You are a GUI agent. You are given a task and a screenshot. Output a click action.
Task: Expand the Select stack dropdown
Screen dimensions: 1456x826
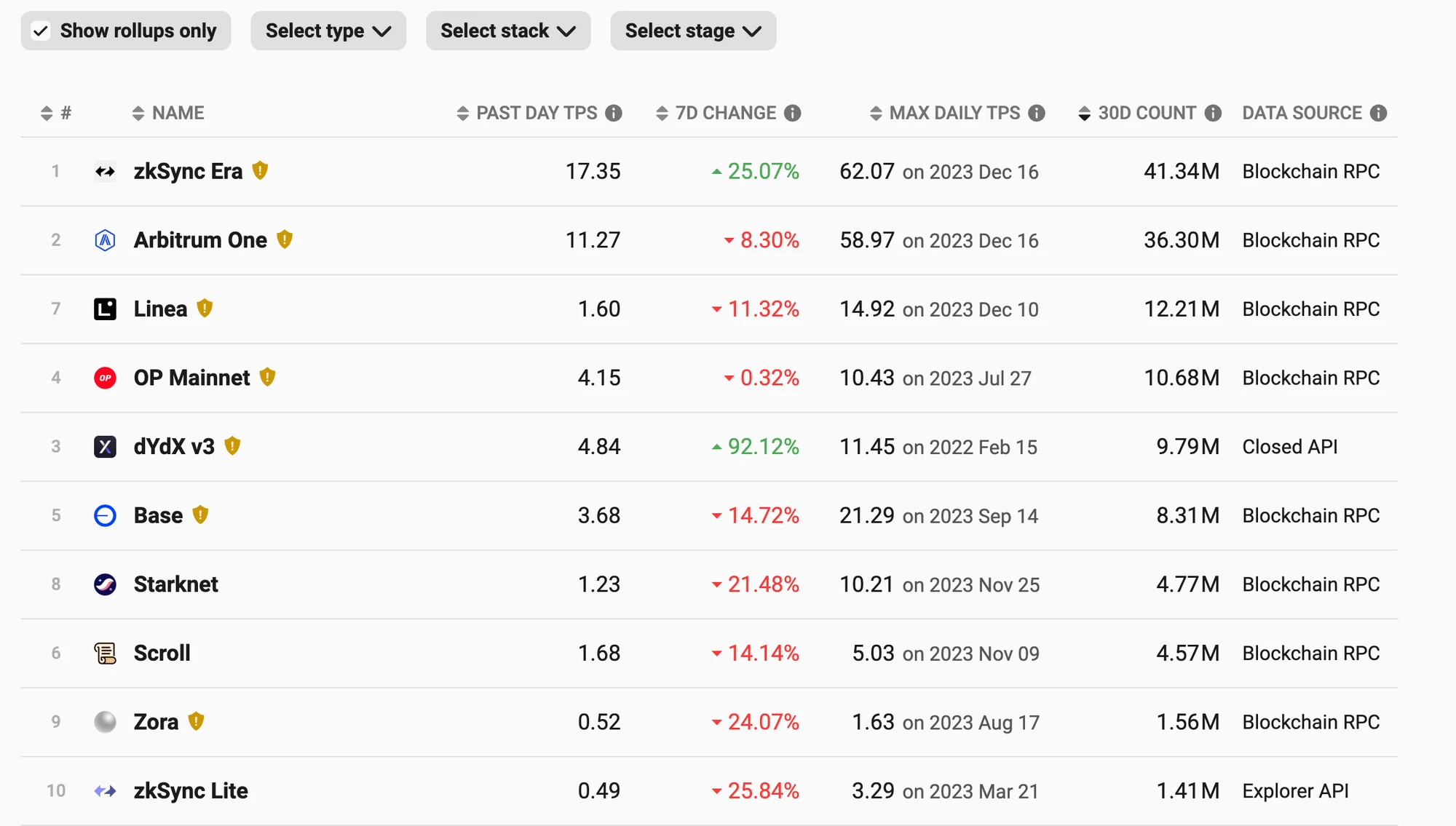[x=508, y=31]
